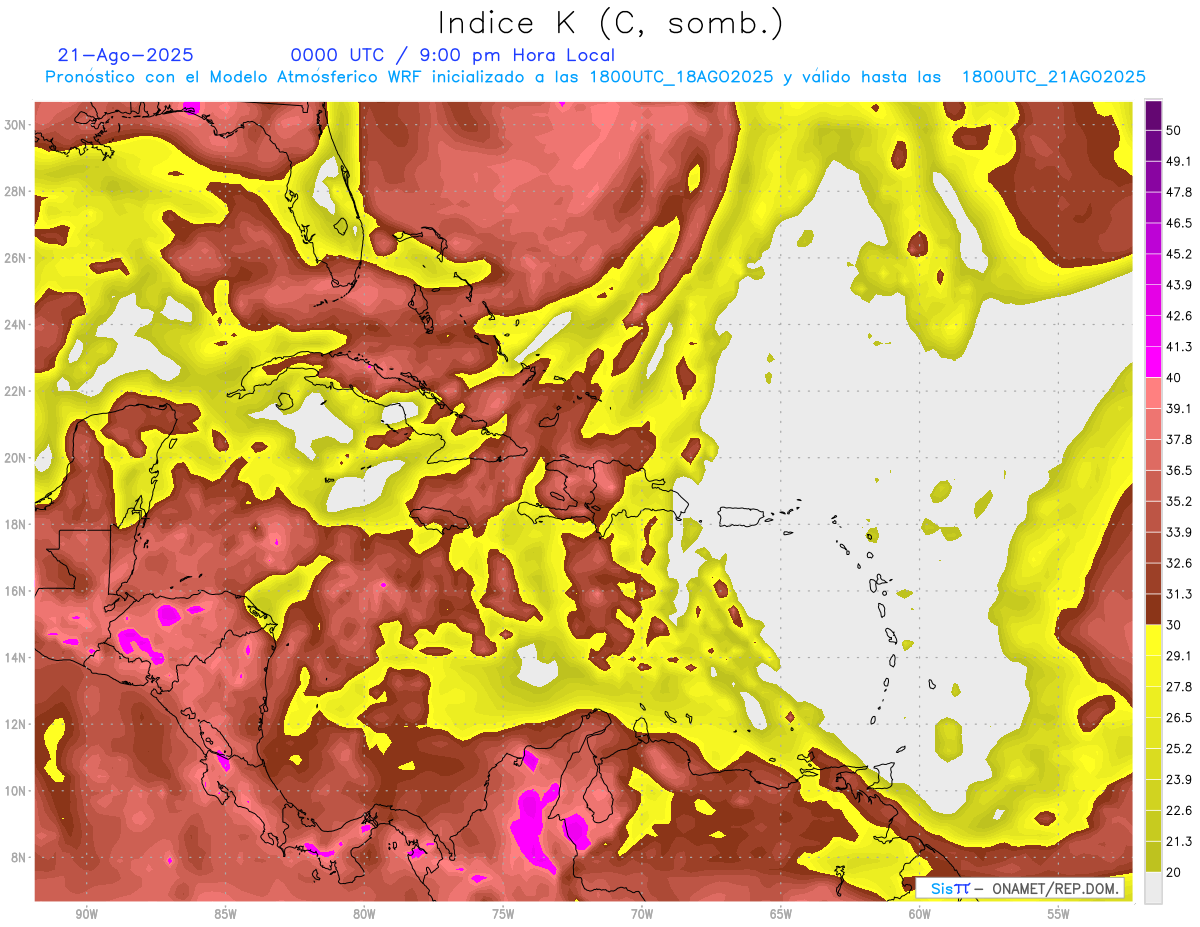Click the colorbar value '45.2'

1179,255
